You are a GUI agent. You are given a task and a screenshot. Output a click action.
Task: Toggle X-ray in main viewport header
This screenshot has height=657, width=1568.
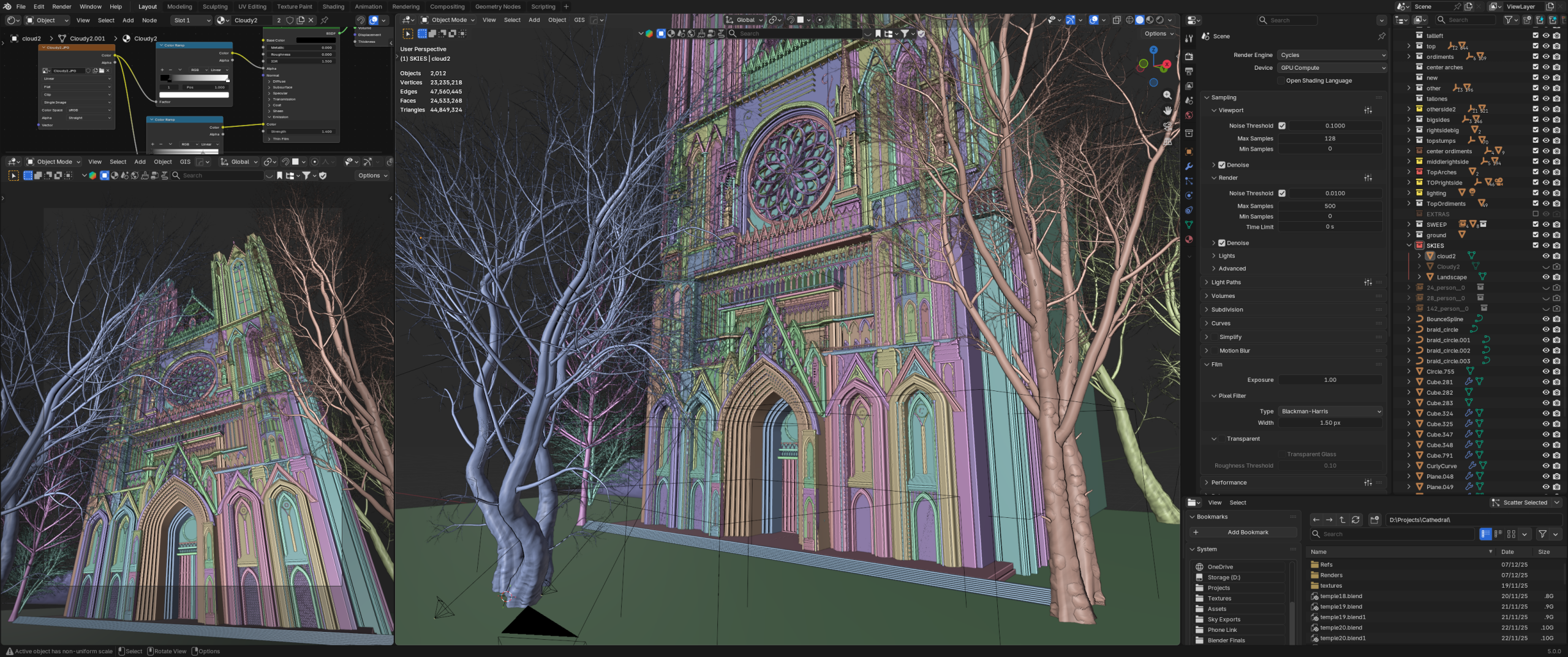point(1117,20)
